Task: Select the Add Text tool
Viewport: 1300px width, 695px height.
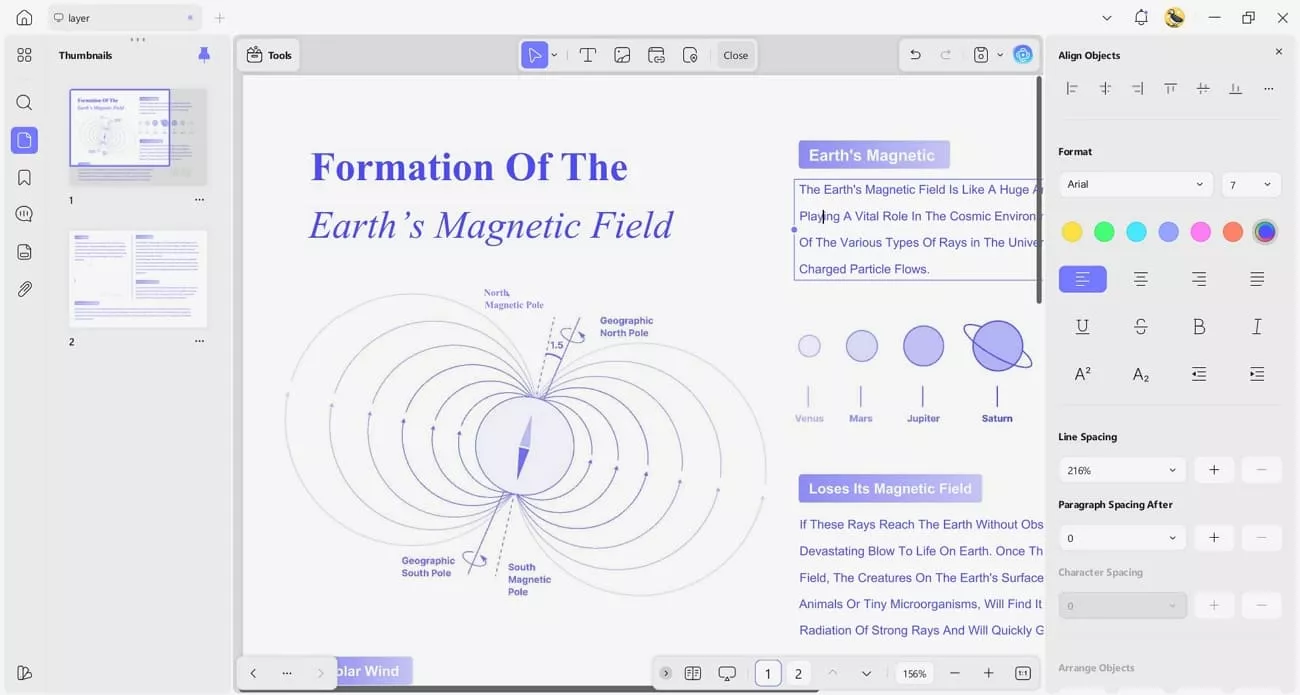Action: click(x=588, y=55)
